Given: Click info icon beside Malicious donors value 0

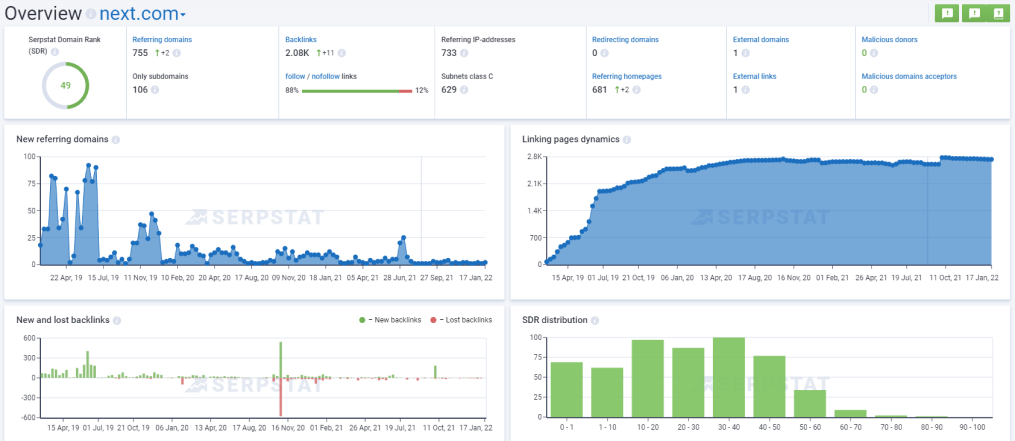Looking at the screenshot, I should click(874, 53).
